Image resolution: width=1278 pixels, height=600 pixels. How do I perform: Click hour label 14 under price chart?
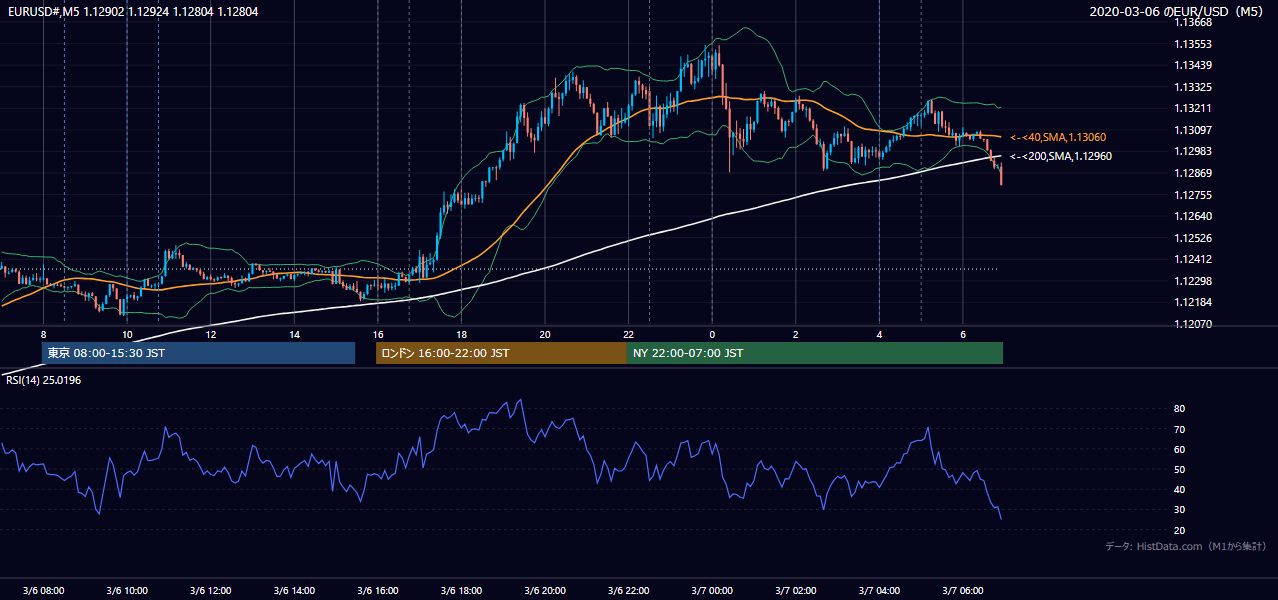tap(294, 334)
